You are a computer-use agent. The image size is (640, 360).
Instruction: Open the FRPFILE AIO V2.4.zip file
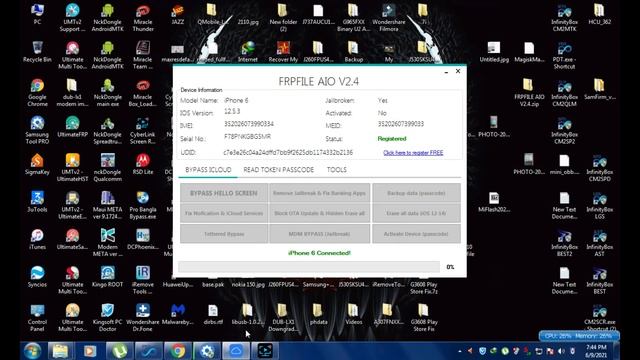(x=529, y=93)
